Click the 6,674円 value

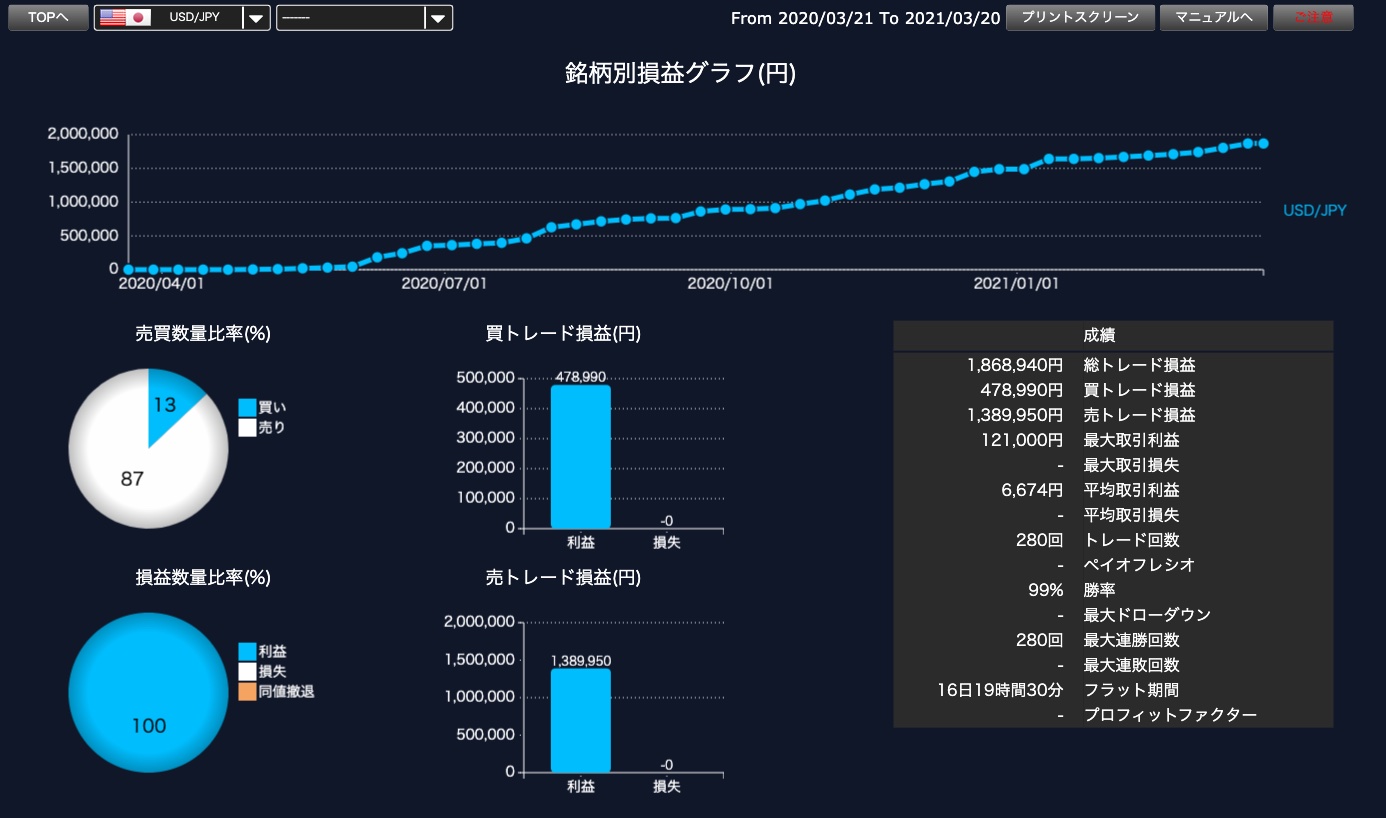click(1033, 490)
